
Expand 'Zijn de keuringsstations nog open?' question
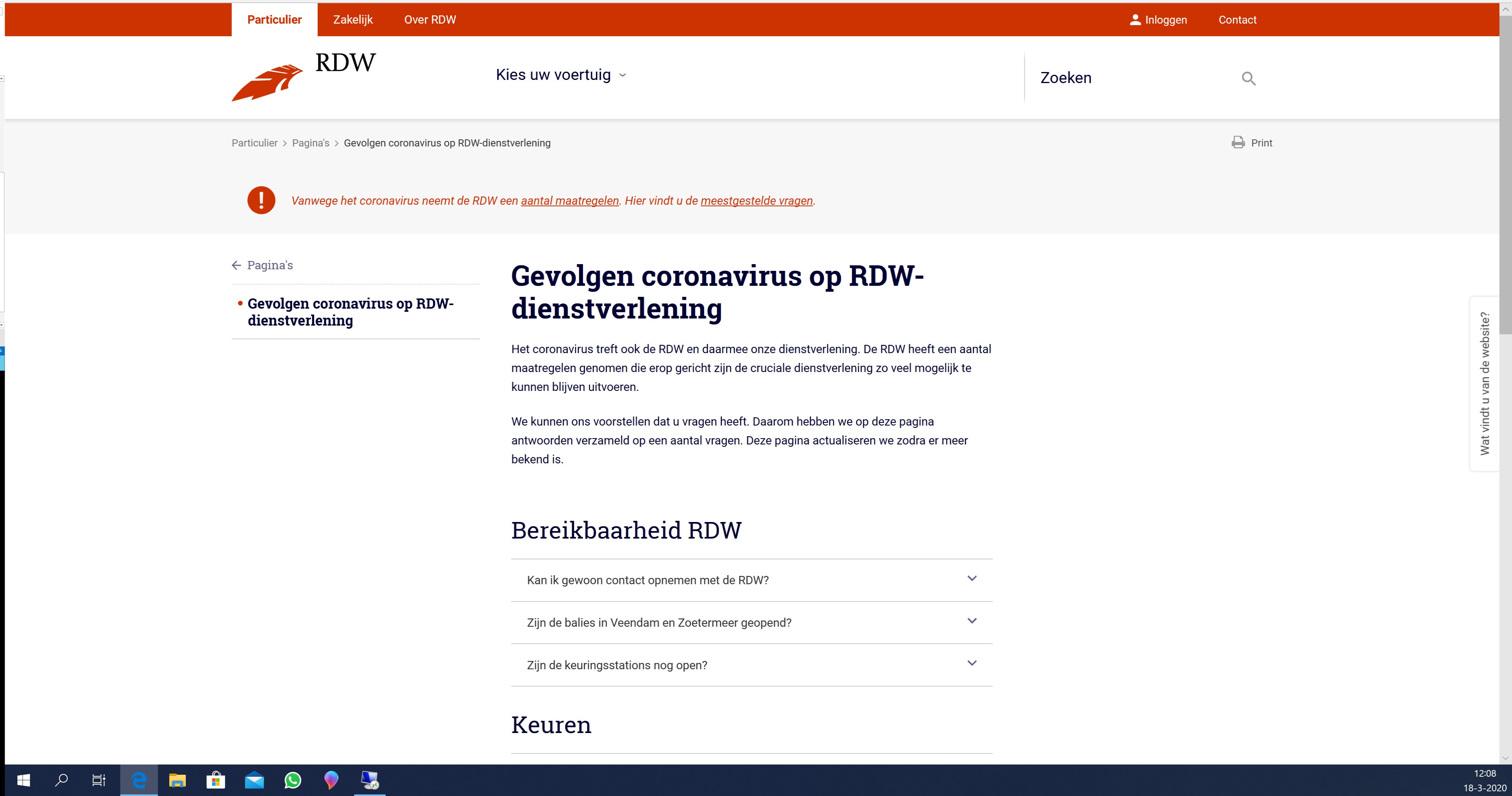751,665
